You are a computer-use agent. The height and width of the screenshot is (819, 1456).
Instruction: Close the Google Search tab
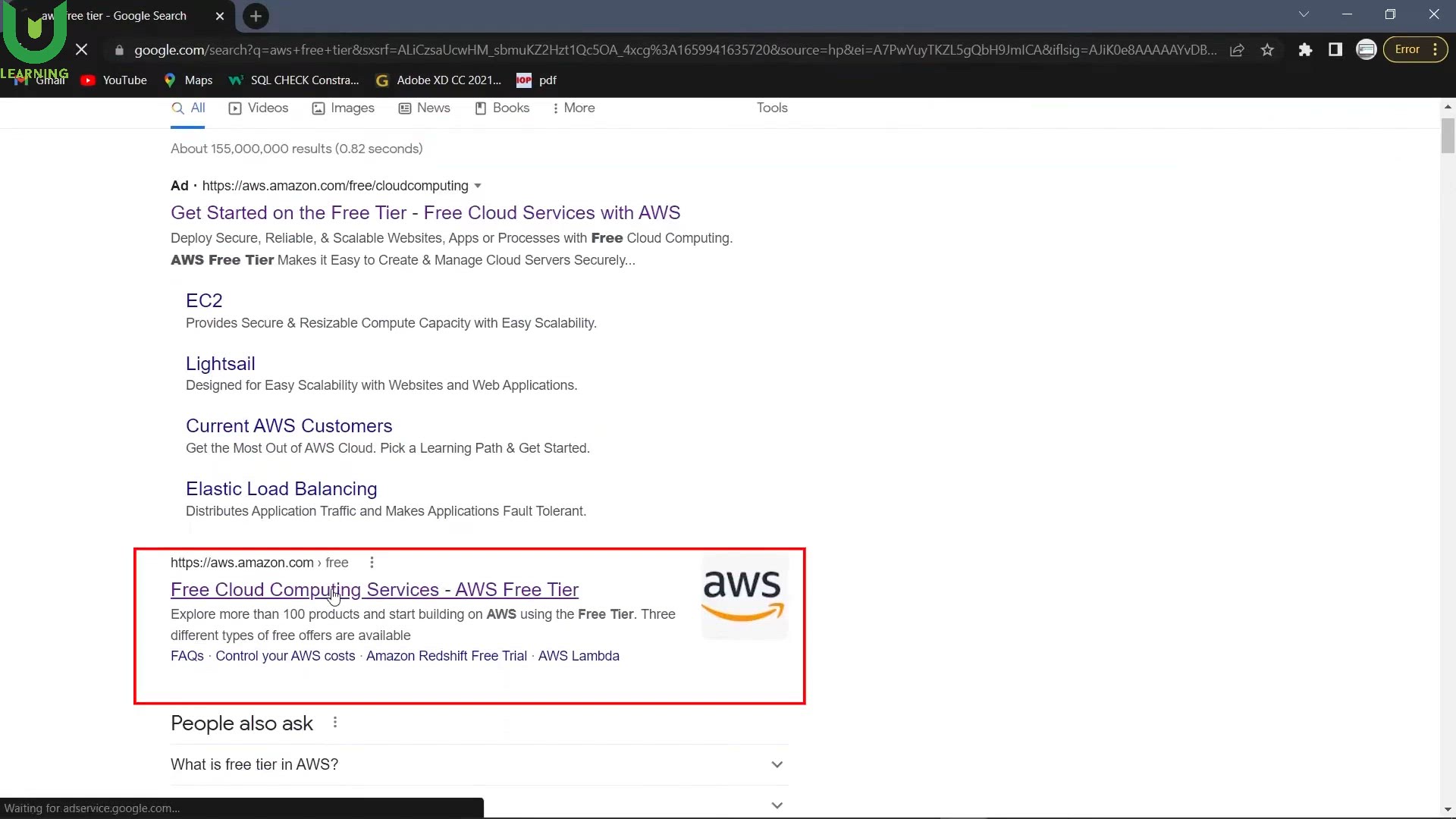pyautogui.click(x=220, y=16)
